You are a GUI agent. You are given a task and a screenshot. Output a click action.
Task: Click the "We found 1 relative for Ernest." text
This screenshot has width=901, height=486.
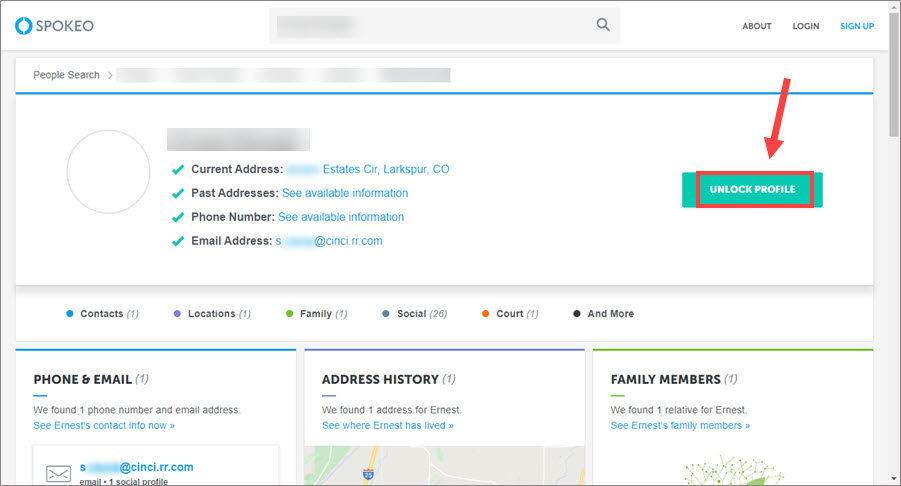[x=679, y=410]
